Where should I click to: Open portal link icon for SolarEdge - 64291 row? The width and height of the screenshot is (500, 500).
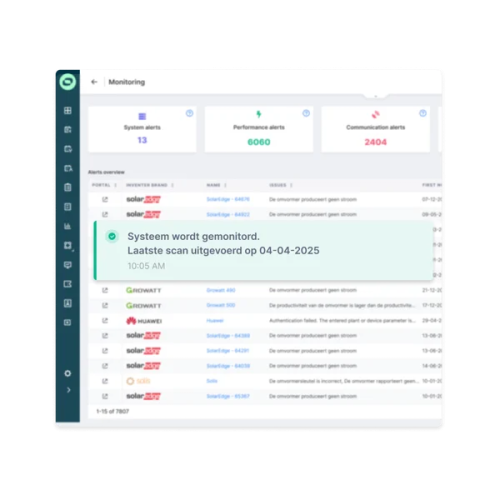click(105, 351)
